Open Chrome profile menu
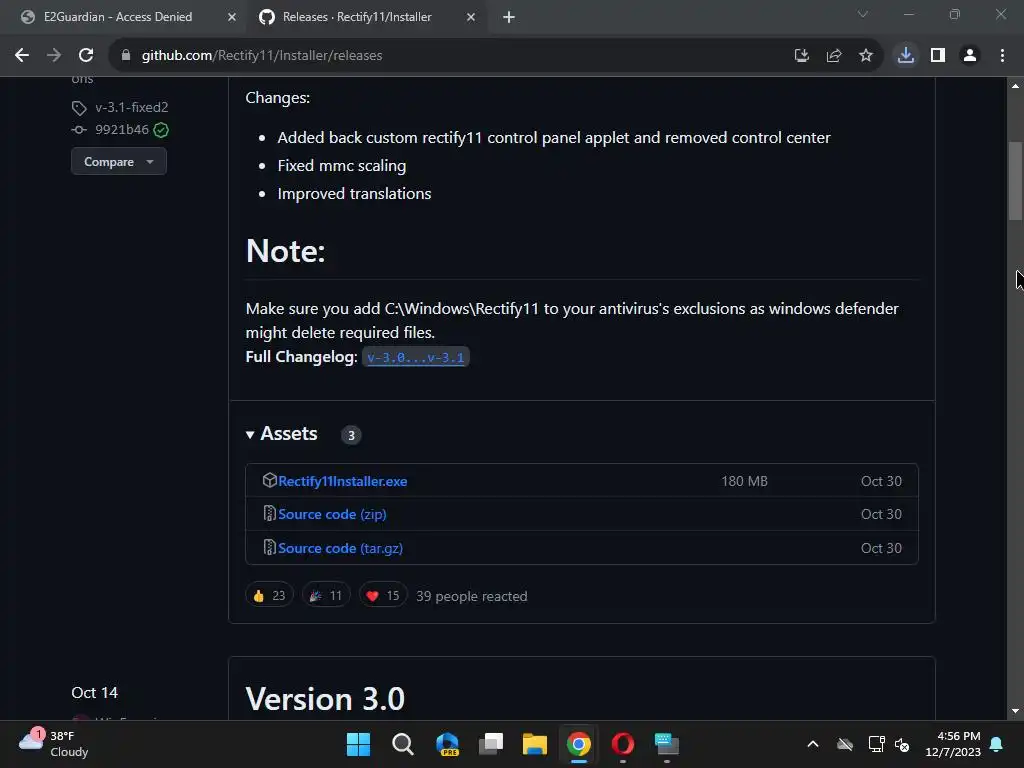 point(970,56)
